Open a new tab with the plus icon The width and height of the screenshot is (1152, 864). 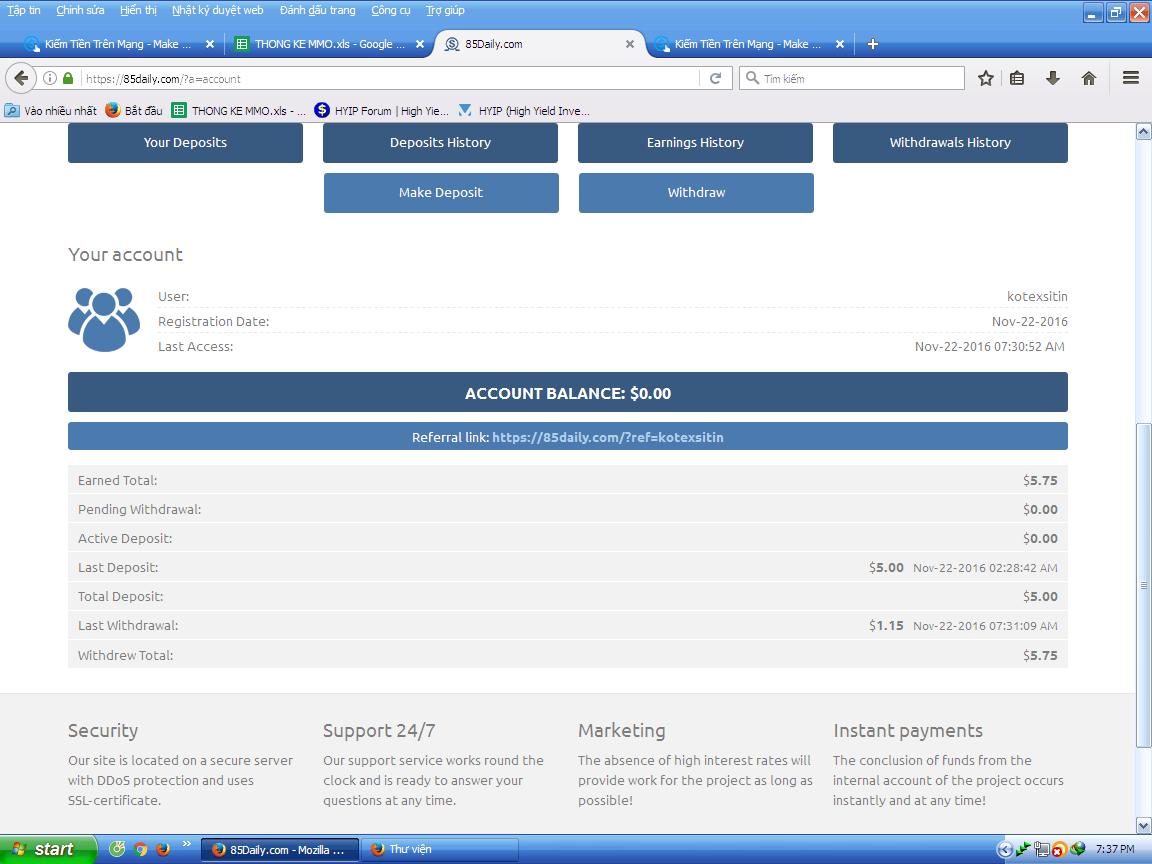coord(873,44)
